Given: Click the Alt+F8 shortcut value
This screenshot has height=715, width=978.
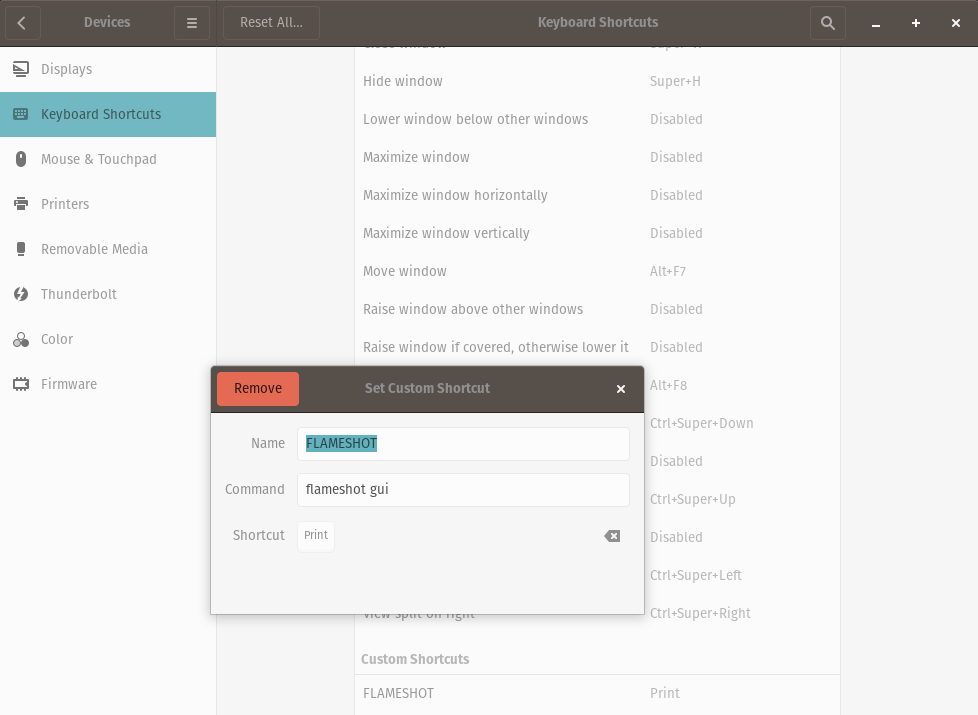Looking at the screenshot, I should [668, 386].
